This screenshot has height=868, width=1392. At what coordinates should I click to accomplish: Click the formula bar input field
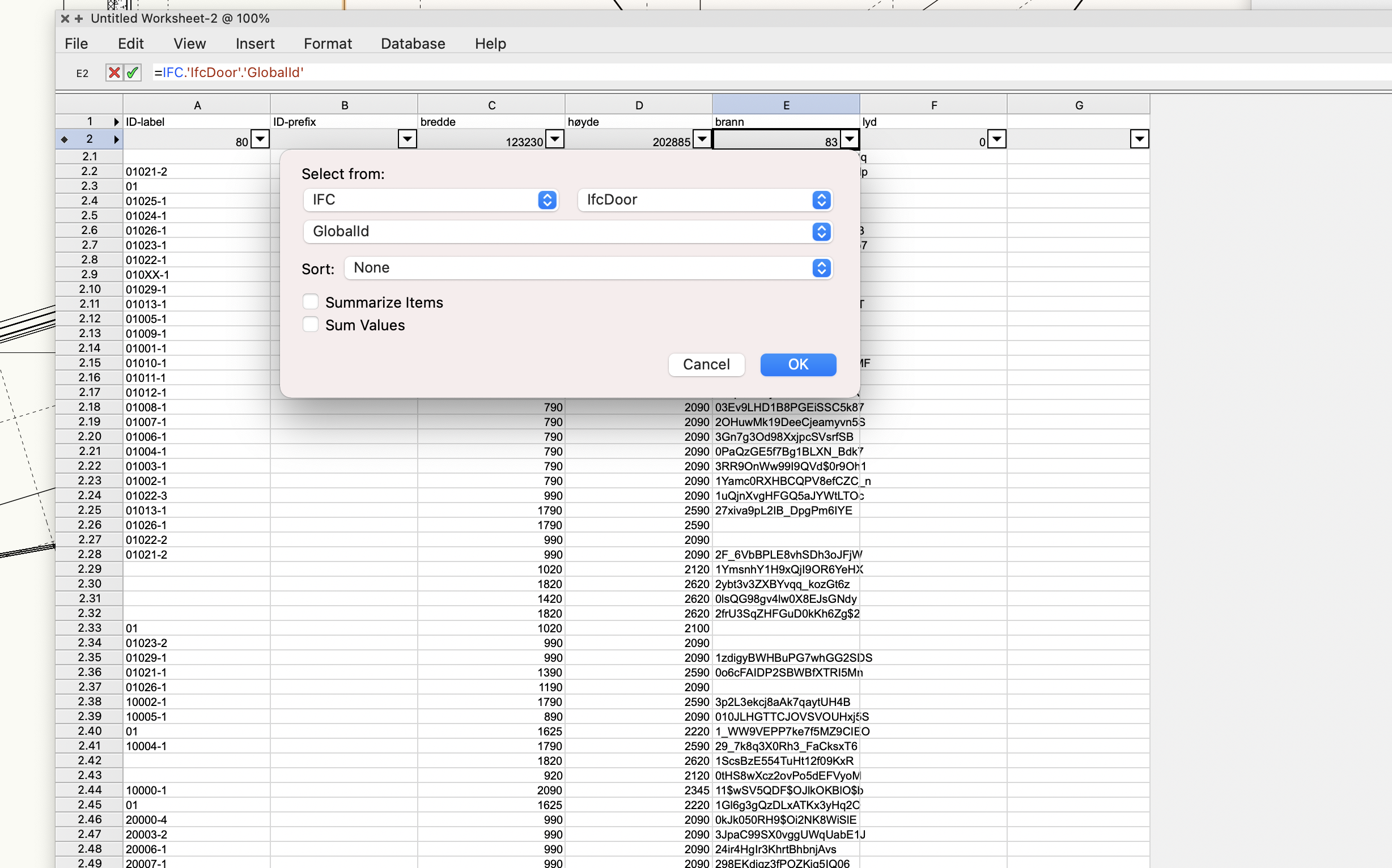[746, 73]
